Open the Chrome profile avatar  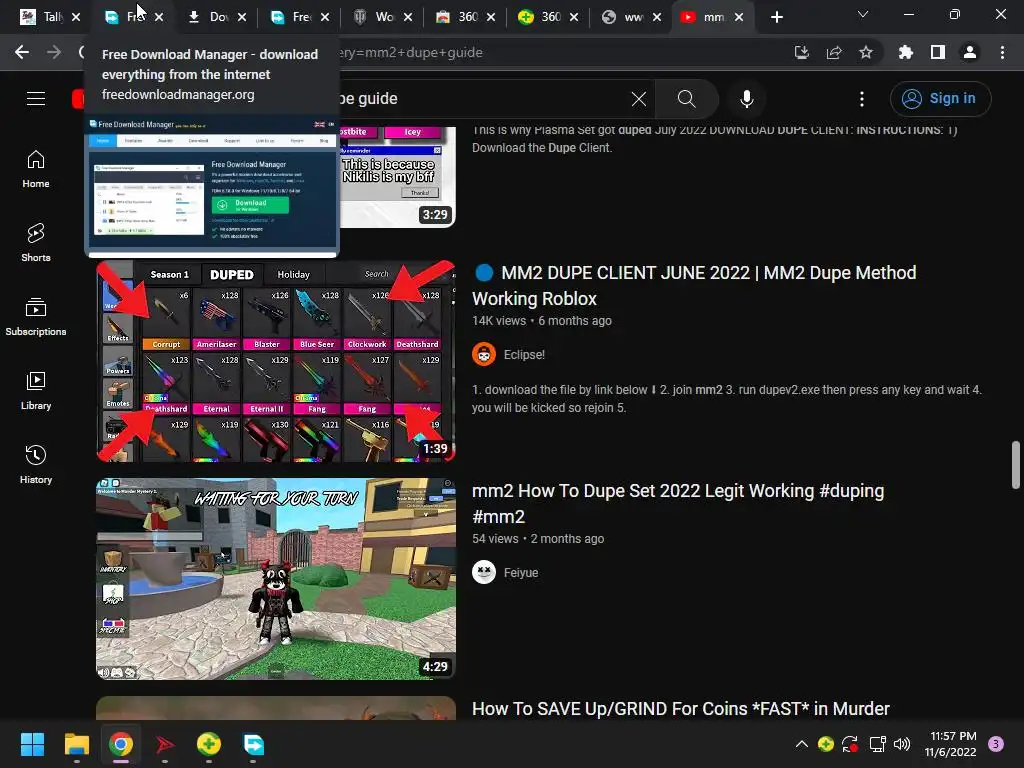pyautogui.click(x=970, y=52)
